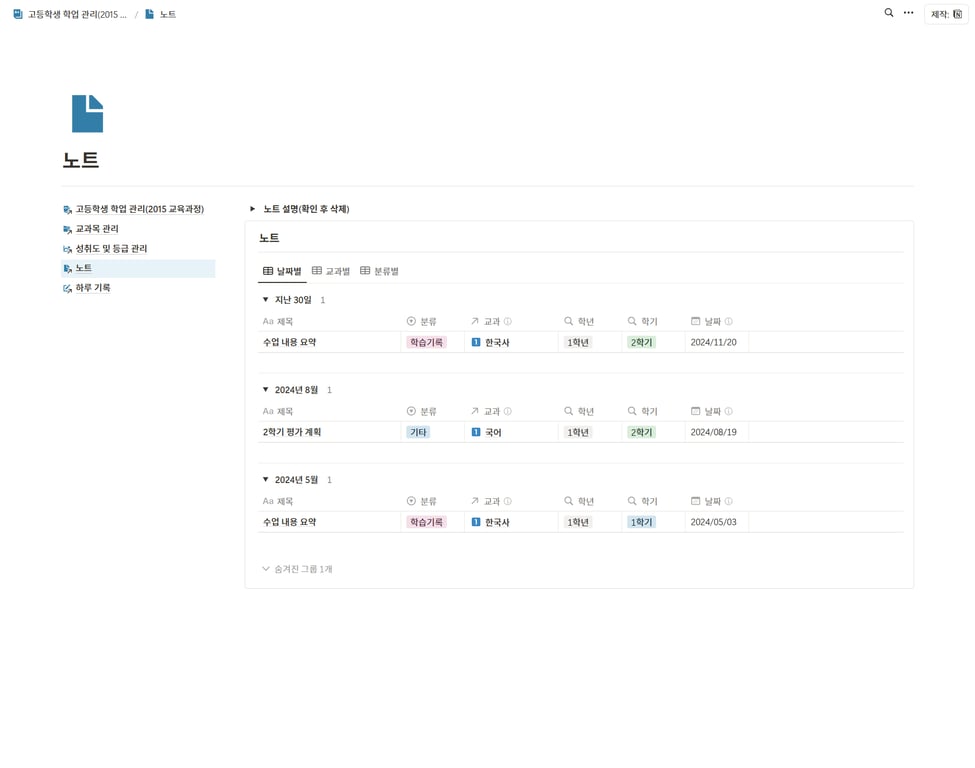
Task: Collapse the 2024년 5월 group
Action: coord(266,479)
